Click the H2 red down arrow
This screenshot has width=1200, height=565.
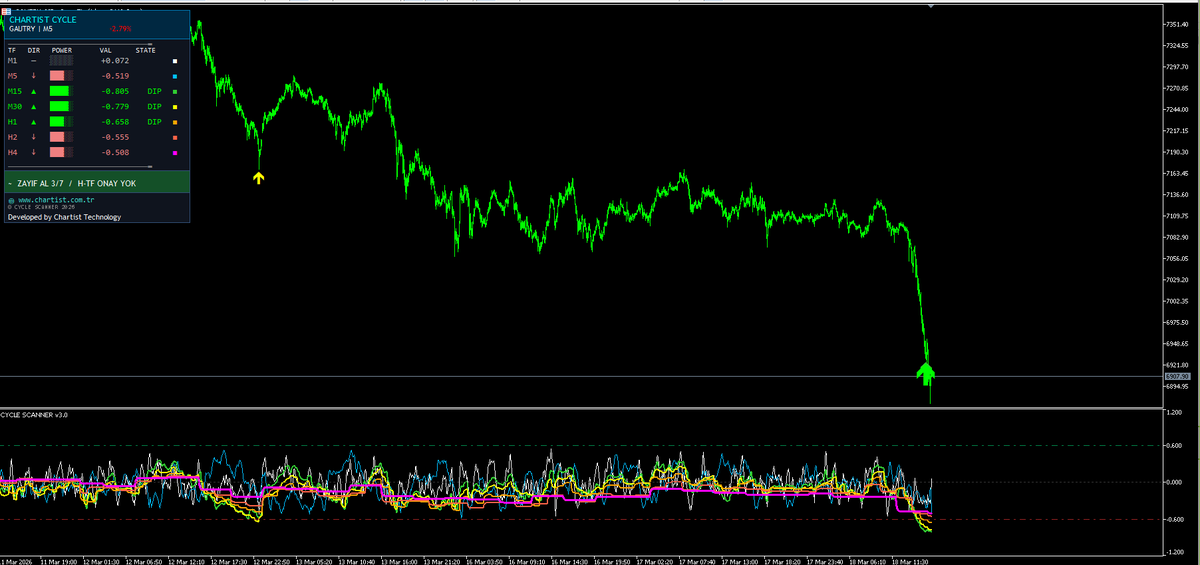[x=34, y=137]
